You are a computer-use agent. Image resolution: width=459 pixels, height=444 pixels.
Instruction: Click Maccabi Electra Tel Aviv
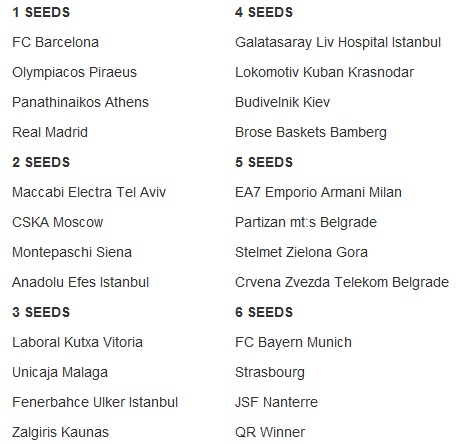coord(89,192)
